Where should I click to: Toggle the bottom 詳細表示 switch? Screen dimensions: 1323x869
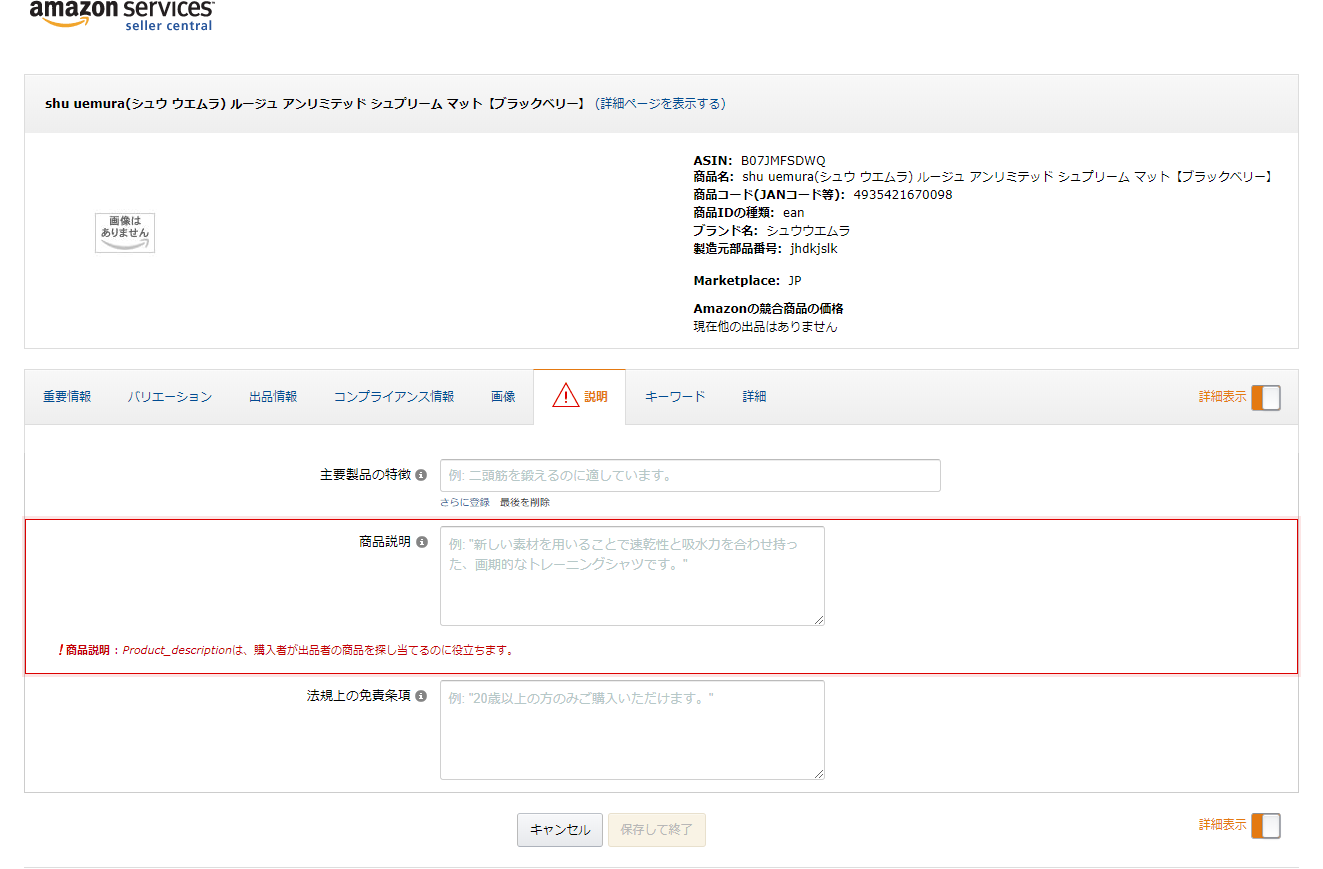pyautogui.click(x=1265, y=825)
